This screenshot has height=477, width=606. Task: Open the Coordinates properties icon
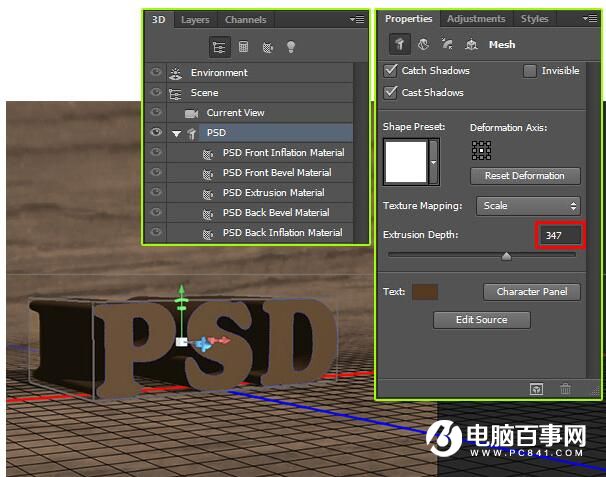click(x=471, y=45)
